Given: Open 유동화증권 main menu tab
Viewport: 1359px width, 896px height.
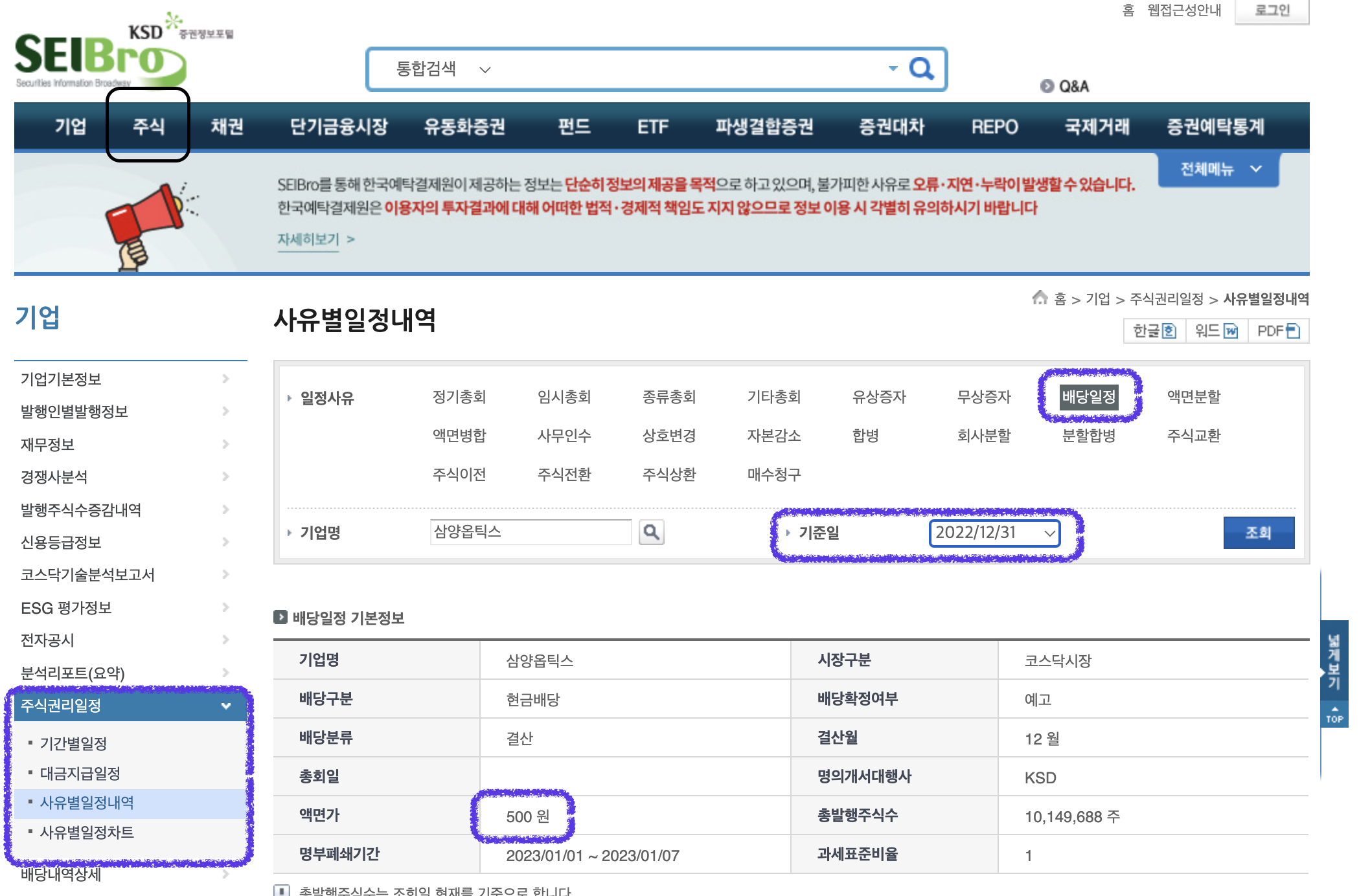Looking at the screenshot, I should click(x=464, y=126).
